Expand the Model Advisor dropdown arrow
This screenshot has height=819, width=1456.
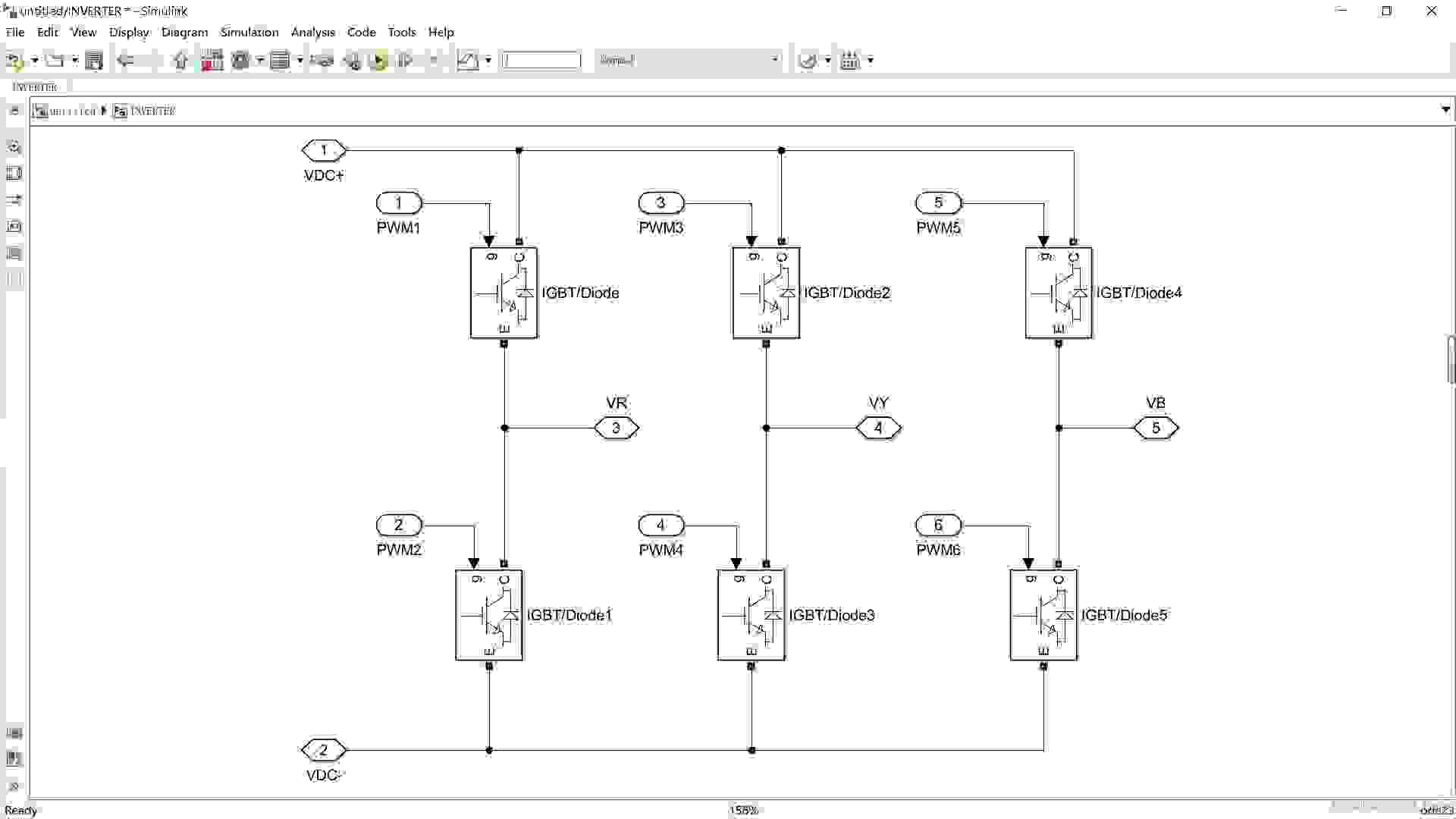828,61
